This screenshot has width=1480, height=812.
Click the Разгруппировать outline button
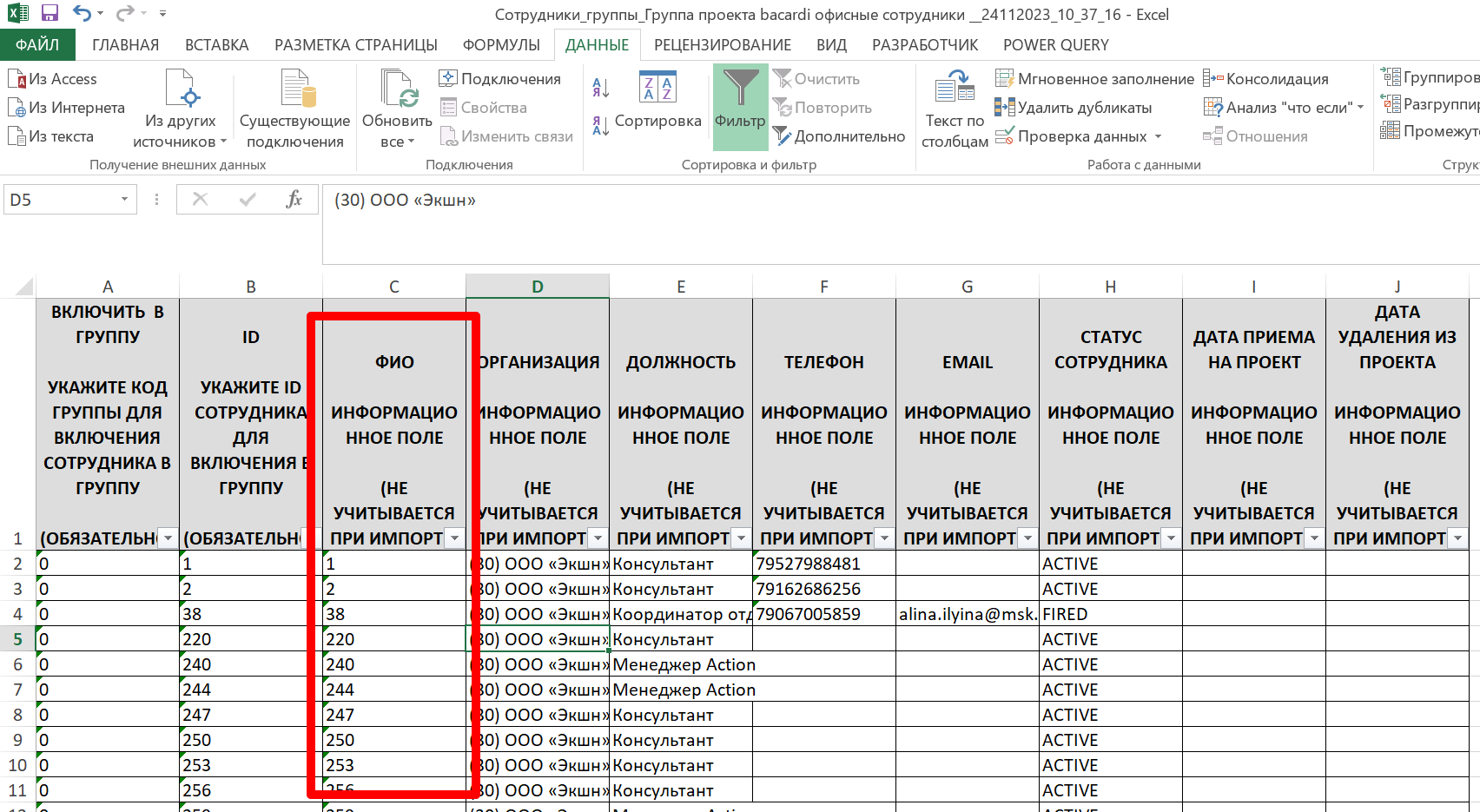click(x=1430, y=104)
